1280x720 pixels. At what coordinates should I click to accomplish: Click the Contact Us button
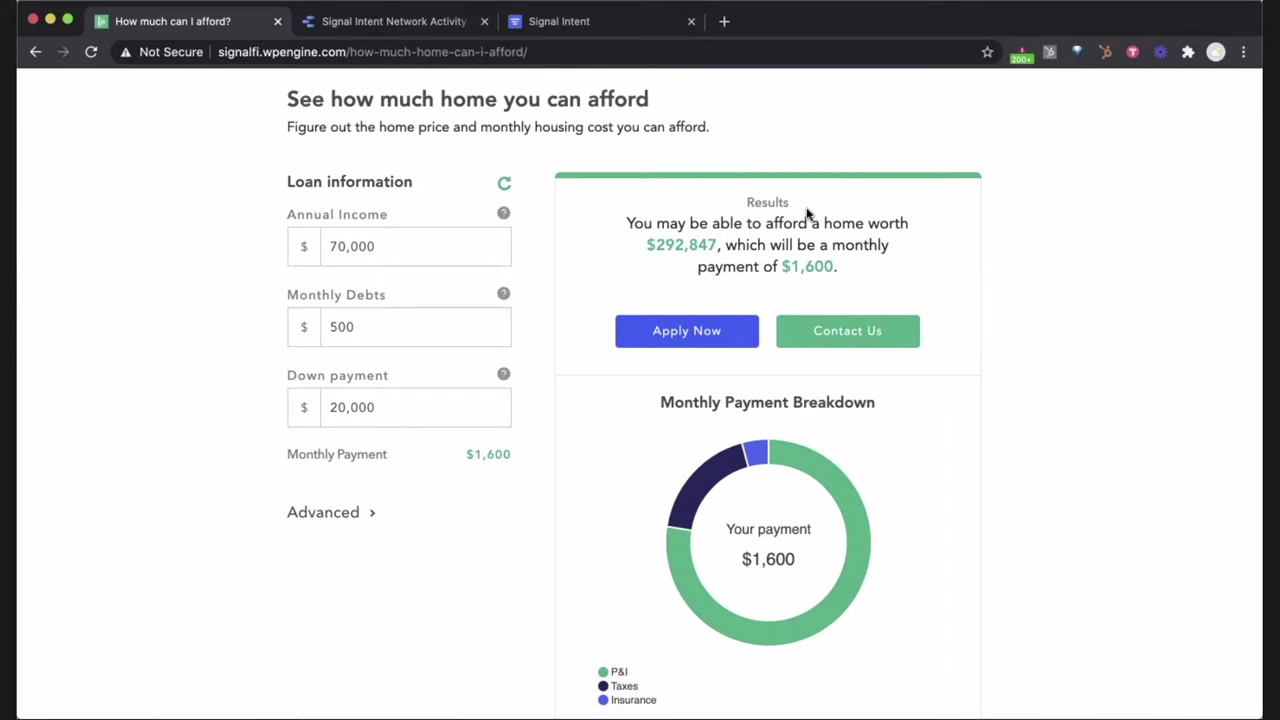pyautogui.click(x=848, y=331)
